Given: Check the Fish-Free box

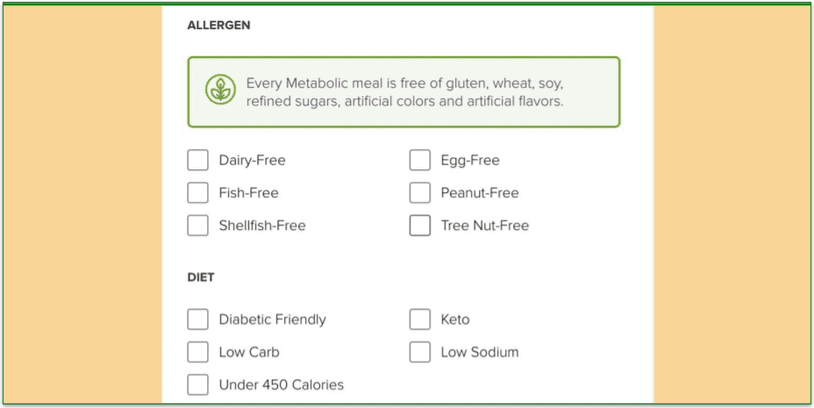Looking at the screenshot, I should click(198, 193).
